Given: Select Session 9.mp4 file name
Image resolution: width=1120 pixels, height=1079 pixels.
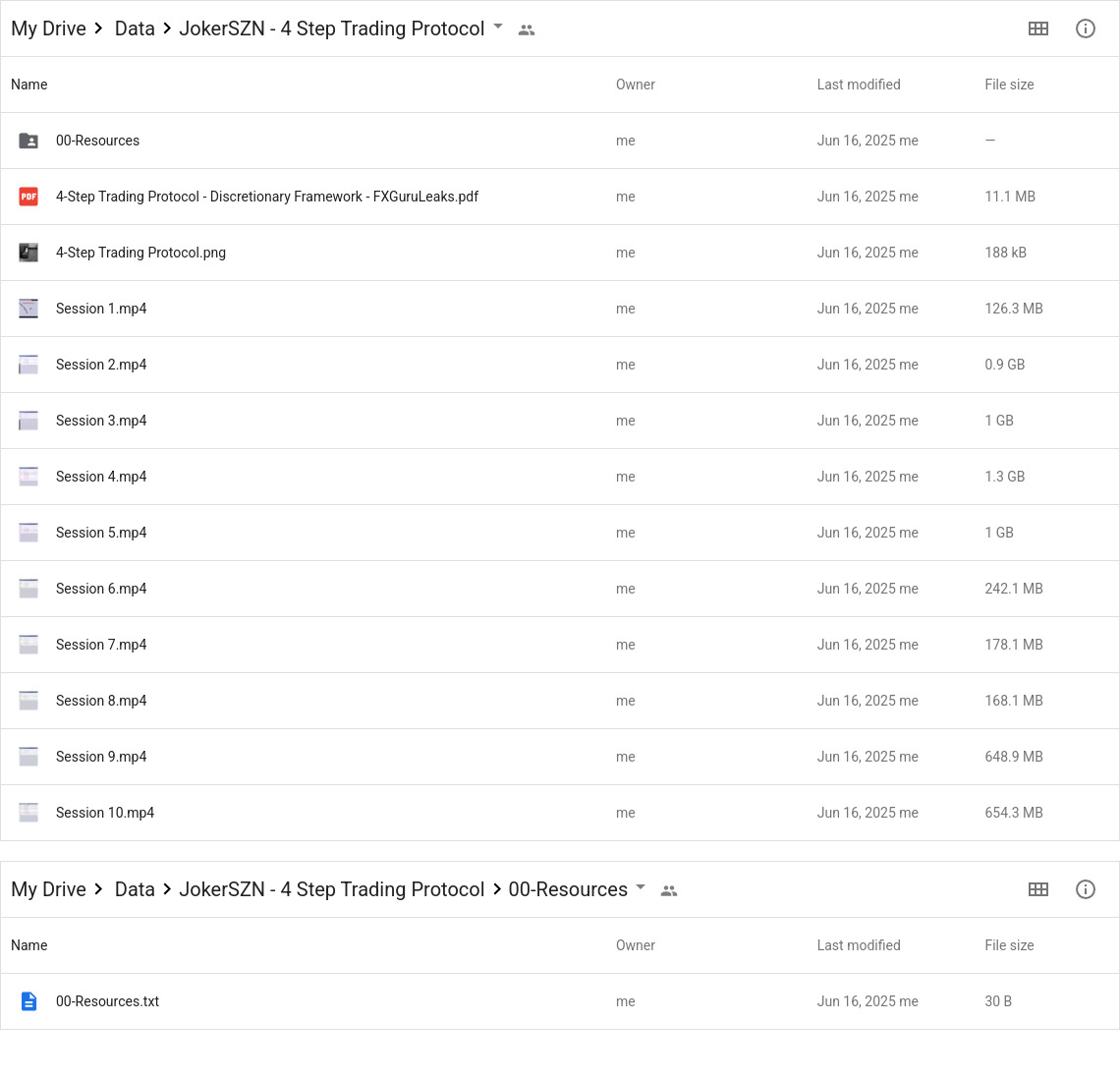Looking at the screenshot, I should coord(101,757).
